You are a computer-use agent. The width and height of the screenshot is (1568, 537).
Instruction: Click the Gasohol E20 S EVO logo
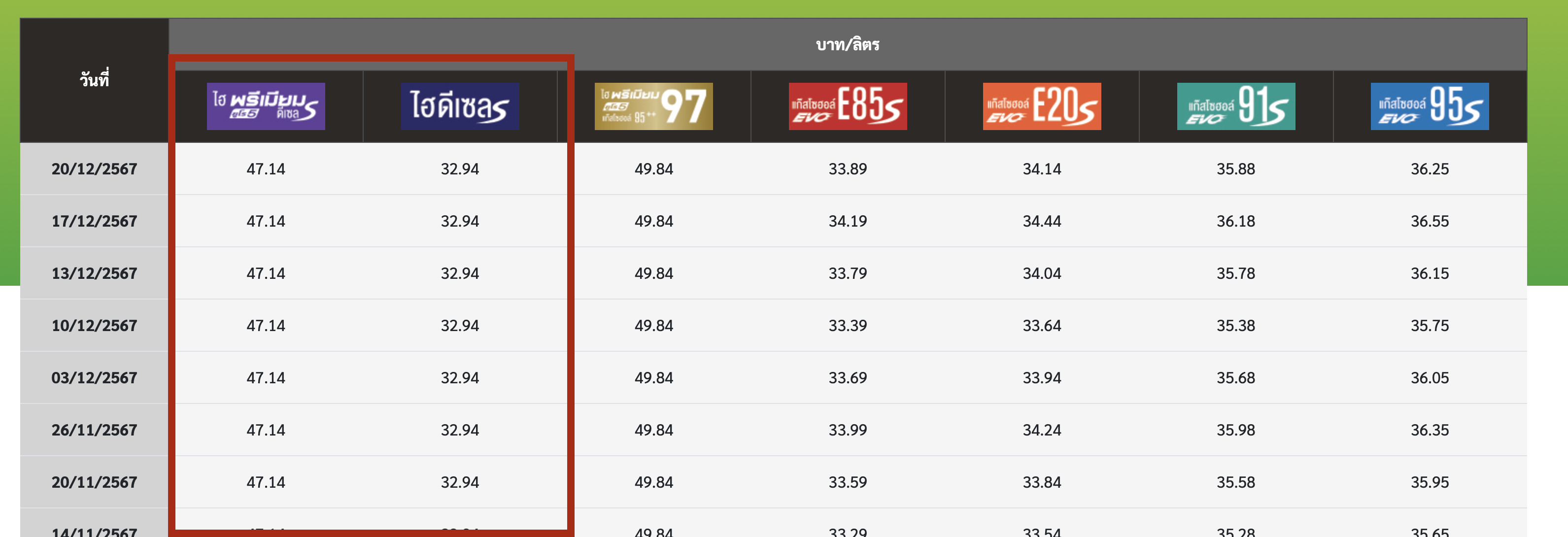click(1042, 106)
